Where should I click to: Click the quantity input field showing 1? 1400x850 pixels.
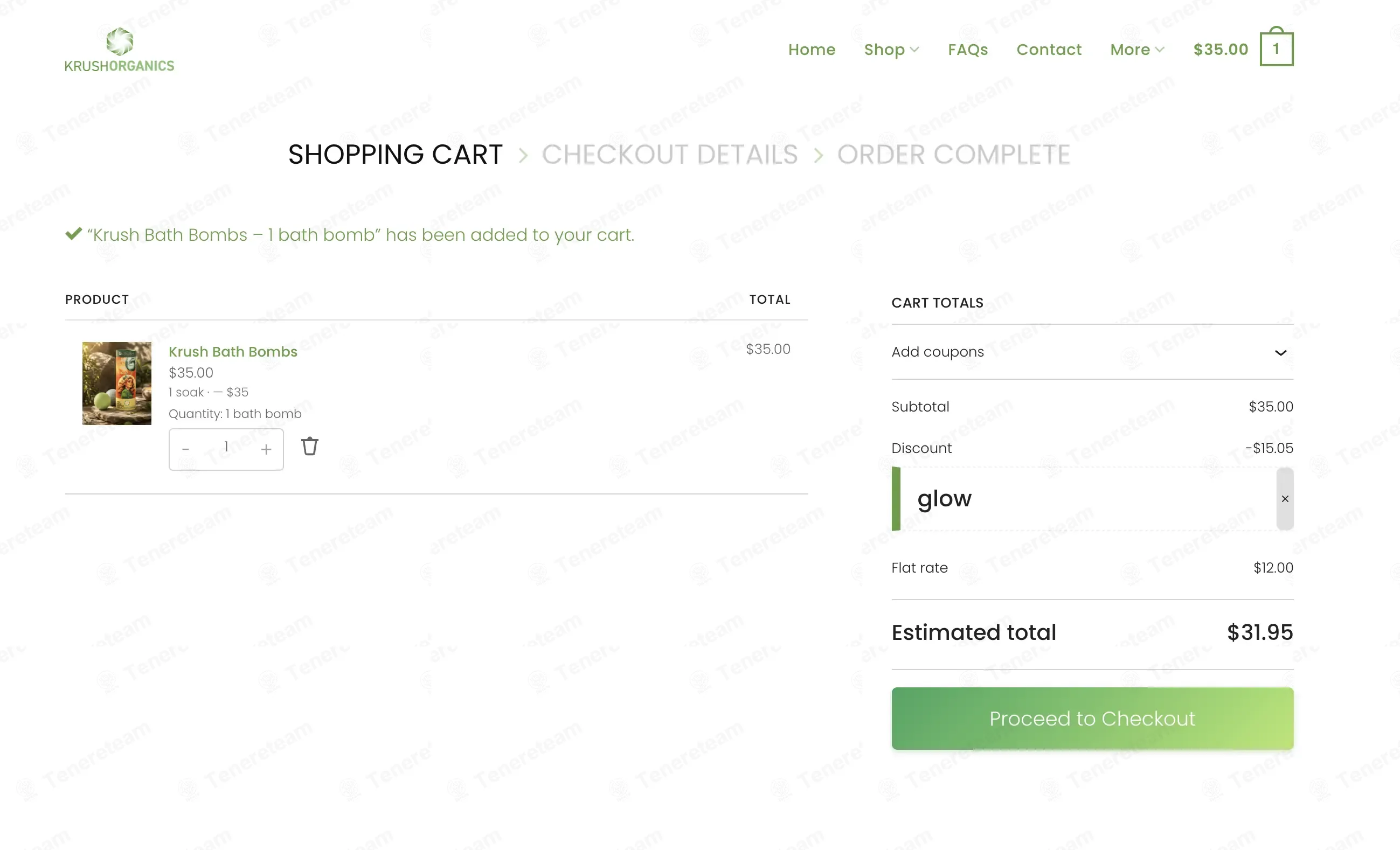coord(226,448)
